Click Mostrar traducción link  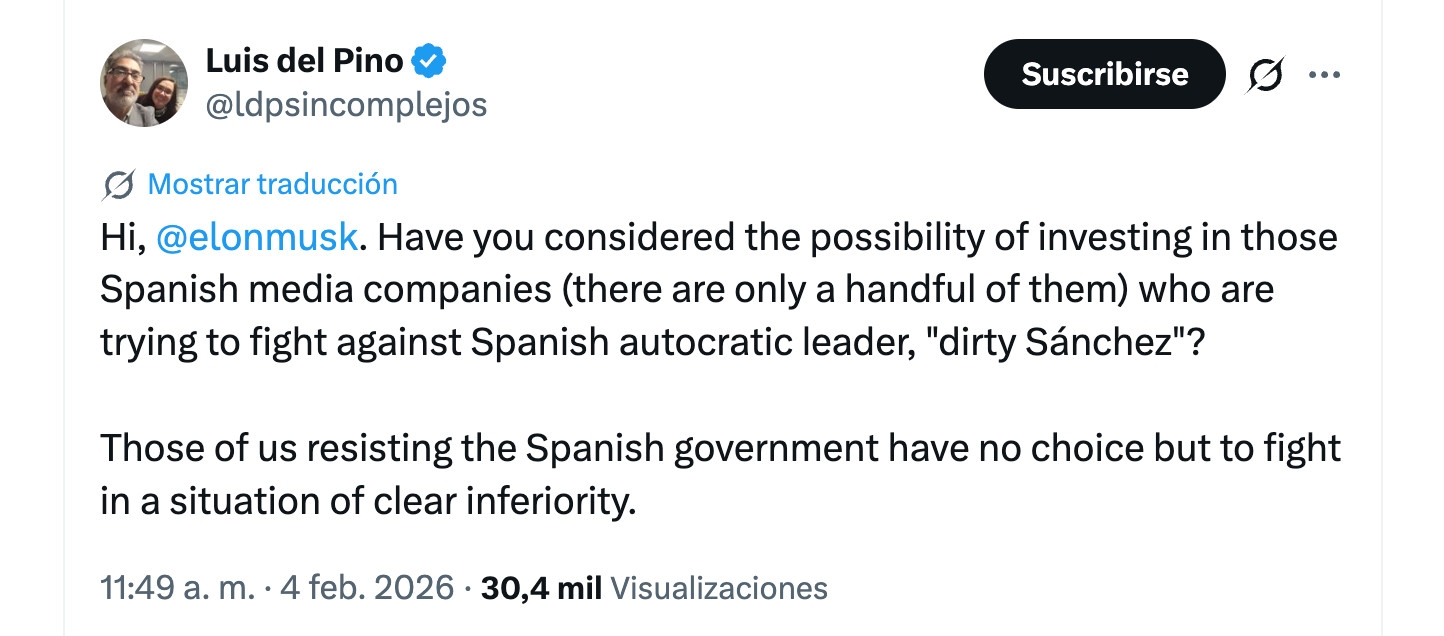(272, 185)
